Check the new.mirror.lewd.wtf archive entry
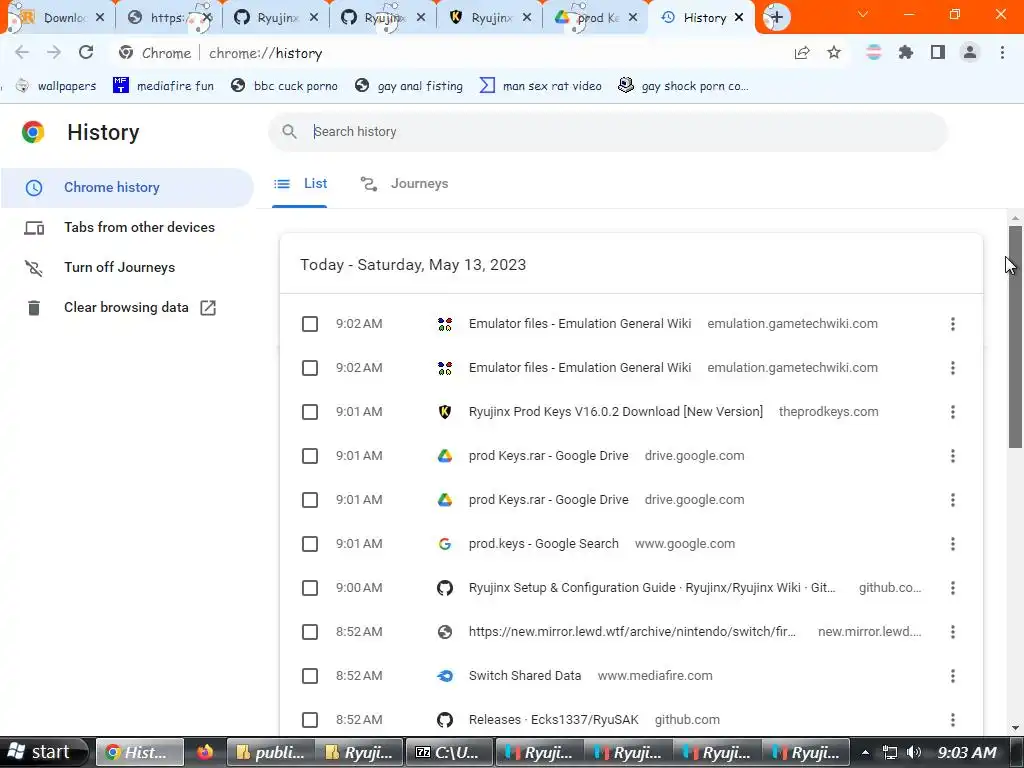The width and height of the screenshot is (1024, 768). coord(310,632)
